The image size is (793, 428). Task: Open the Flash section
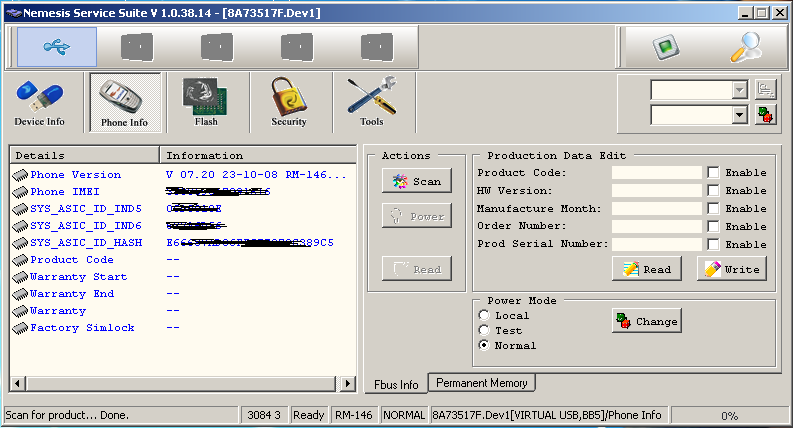(x=206, y=103)
